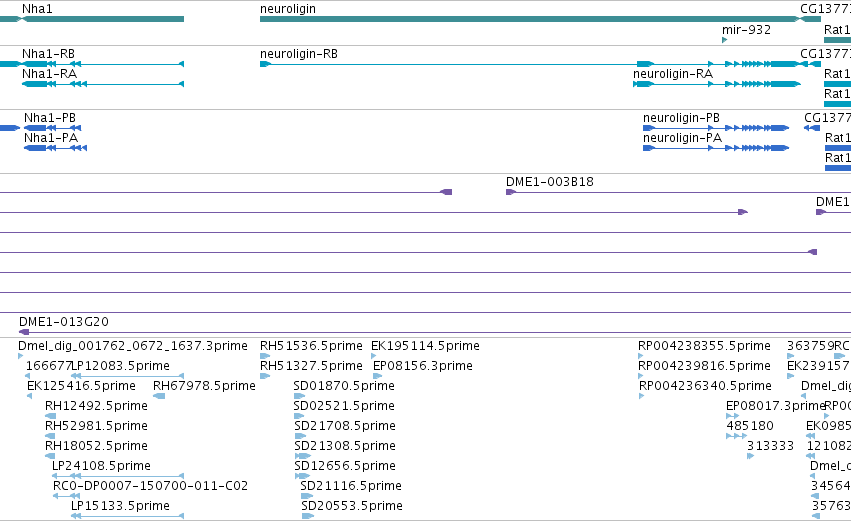Screen dimensions: 851x521
Task: Select the DME1-013G20 clone label
Action: pos(63,322)
